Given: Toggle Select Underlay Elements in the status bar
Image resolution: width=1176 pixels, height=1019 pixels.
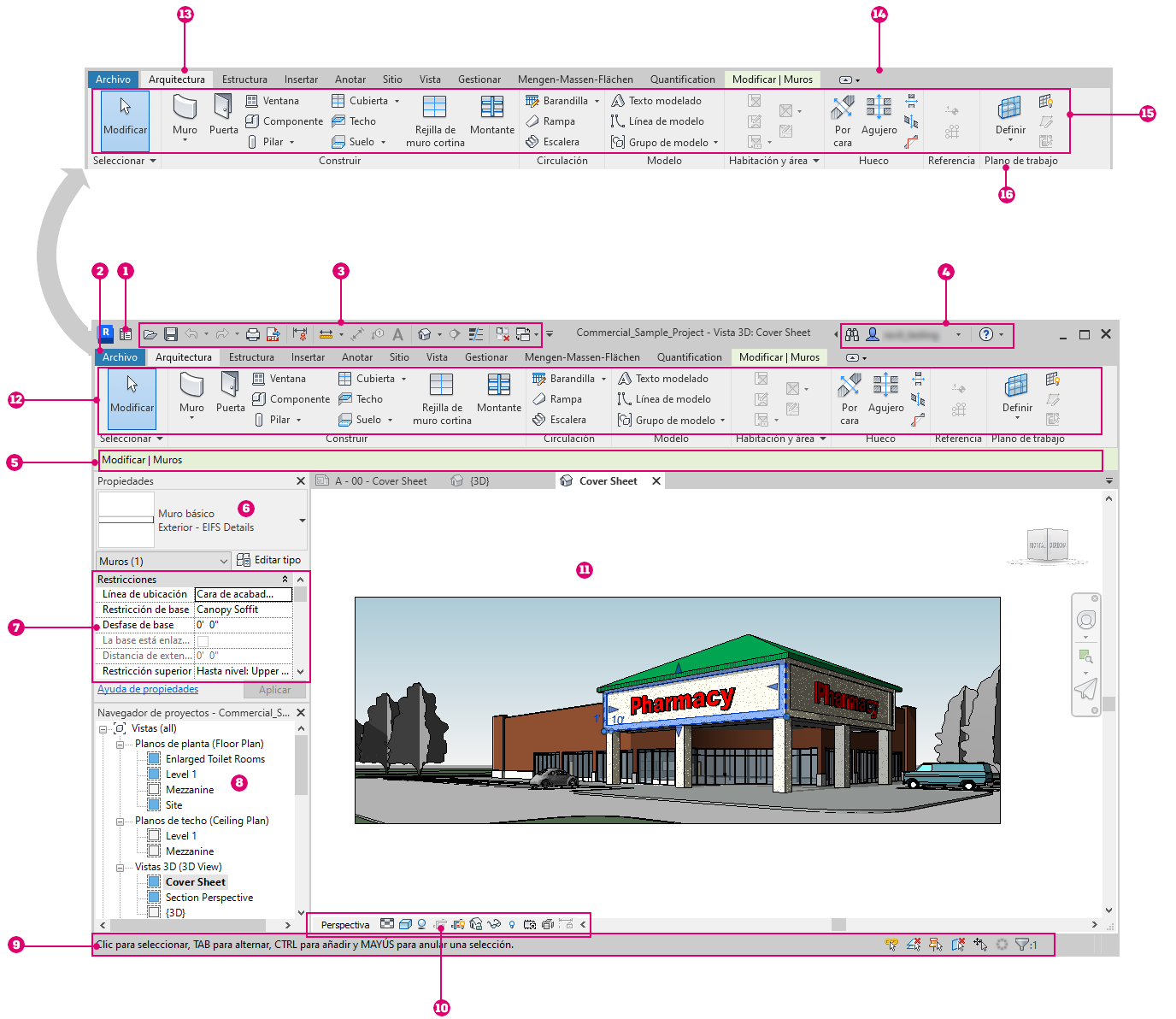Looking at the screenshot, I should point(914,945).
